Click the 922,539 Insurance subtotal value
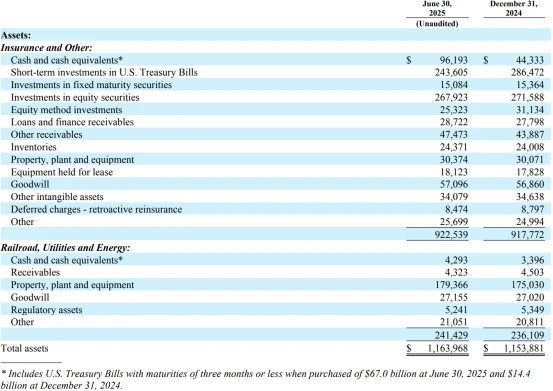This screenshot has height=391, width=553. click(x=451, y=234)
